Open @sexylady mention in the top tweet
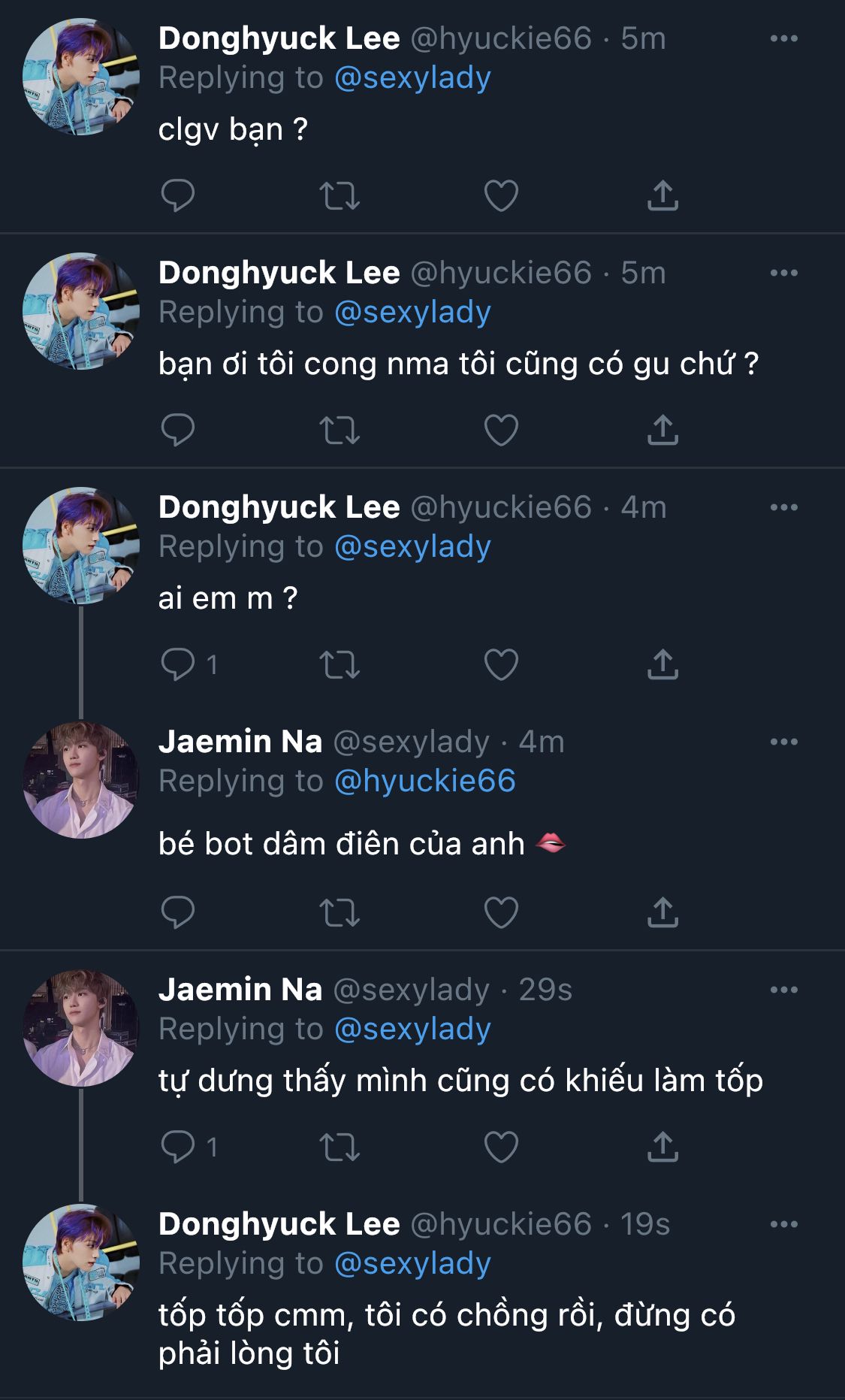The image size is (845, 1400). tap(412, 77)
